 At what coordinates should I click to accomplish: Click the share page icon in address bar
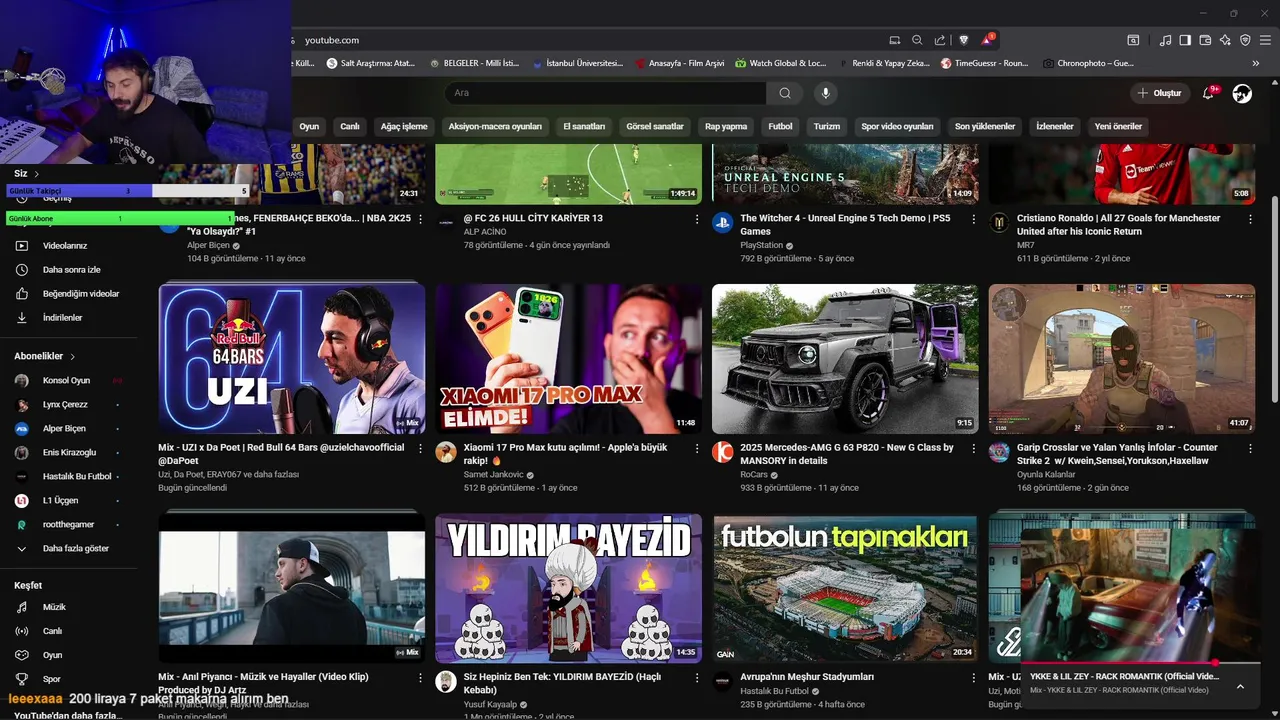point(940,40)
